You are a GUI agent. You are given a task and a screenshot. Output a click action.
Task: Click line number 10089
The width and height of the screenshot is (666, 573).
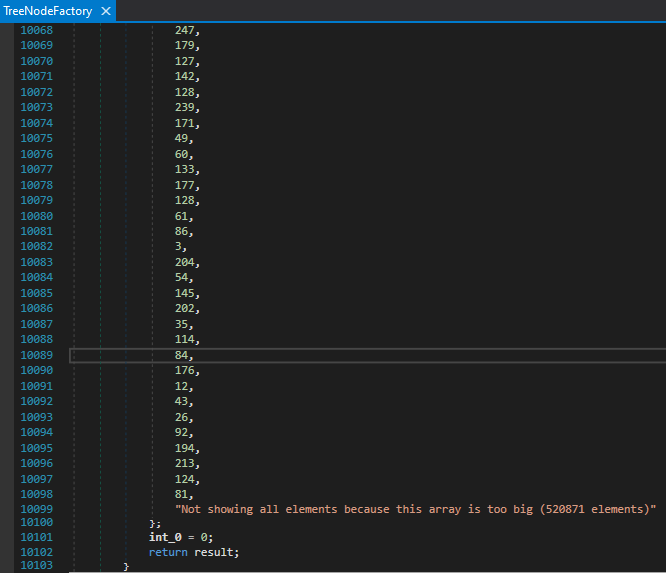coord(37,355)
